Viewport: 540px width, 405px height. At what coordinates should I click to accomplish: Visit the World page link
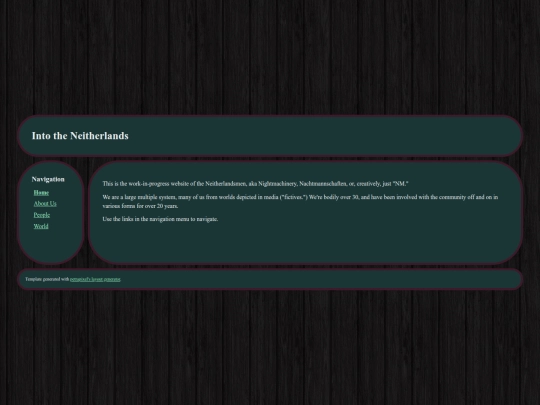pos(41,226)
